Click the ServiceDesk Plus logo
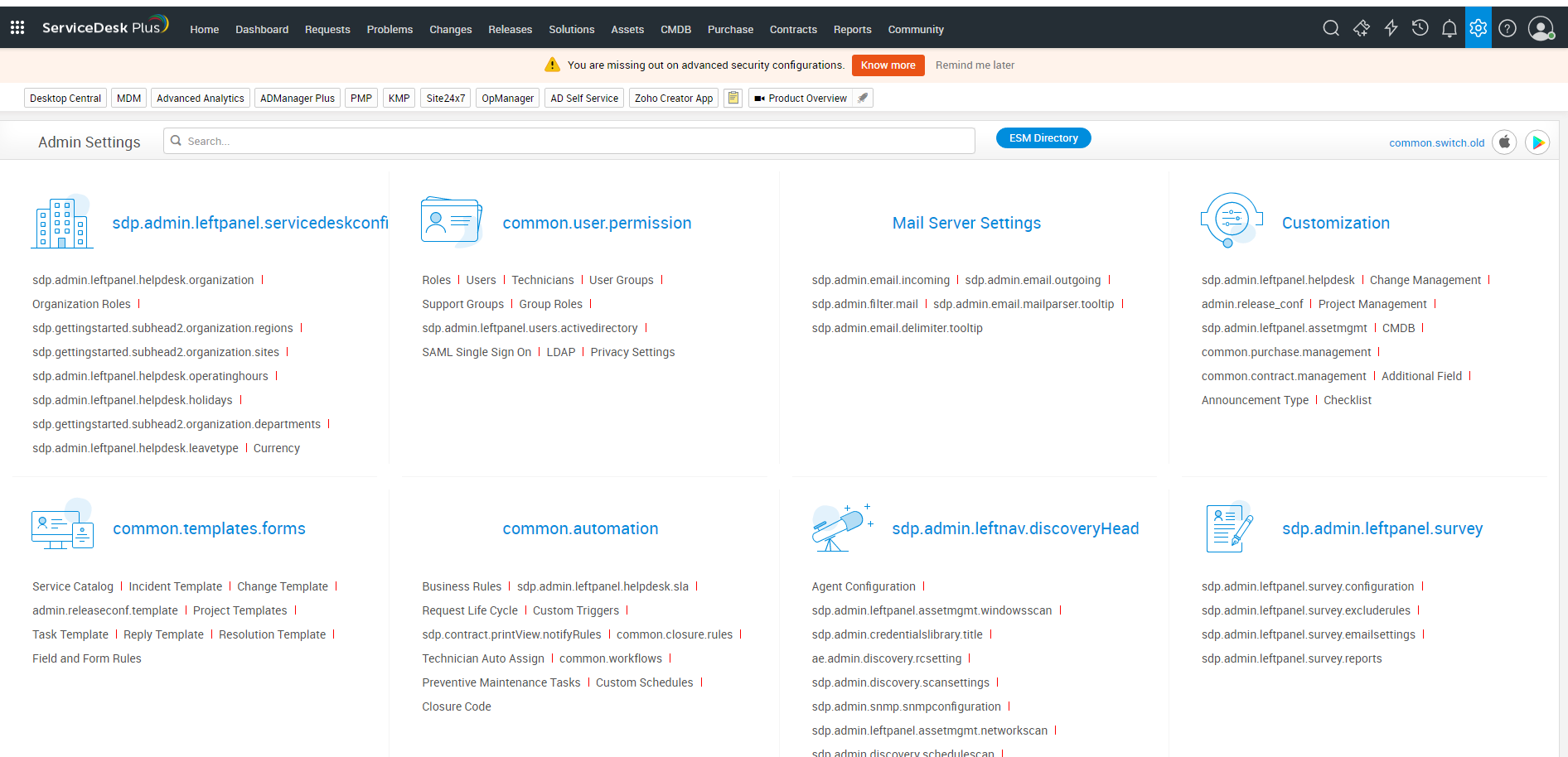This screenshot has width=1568, height=757. click(105, 27)
